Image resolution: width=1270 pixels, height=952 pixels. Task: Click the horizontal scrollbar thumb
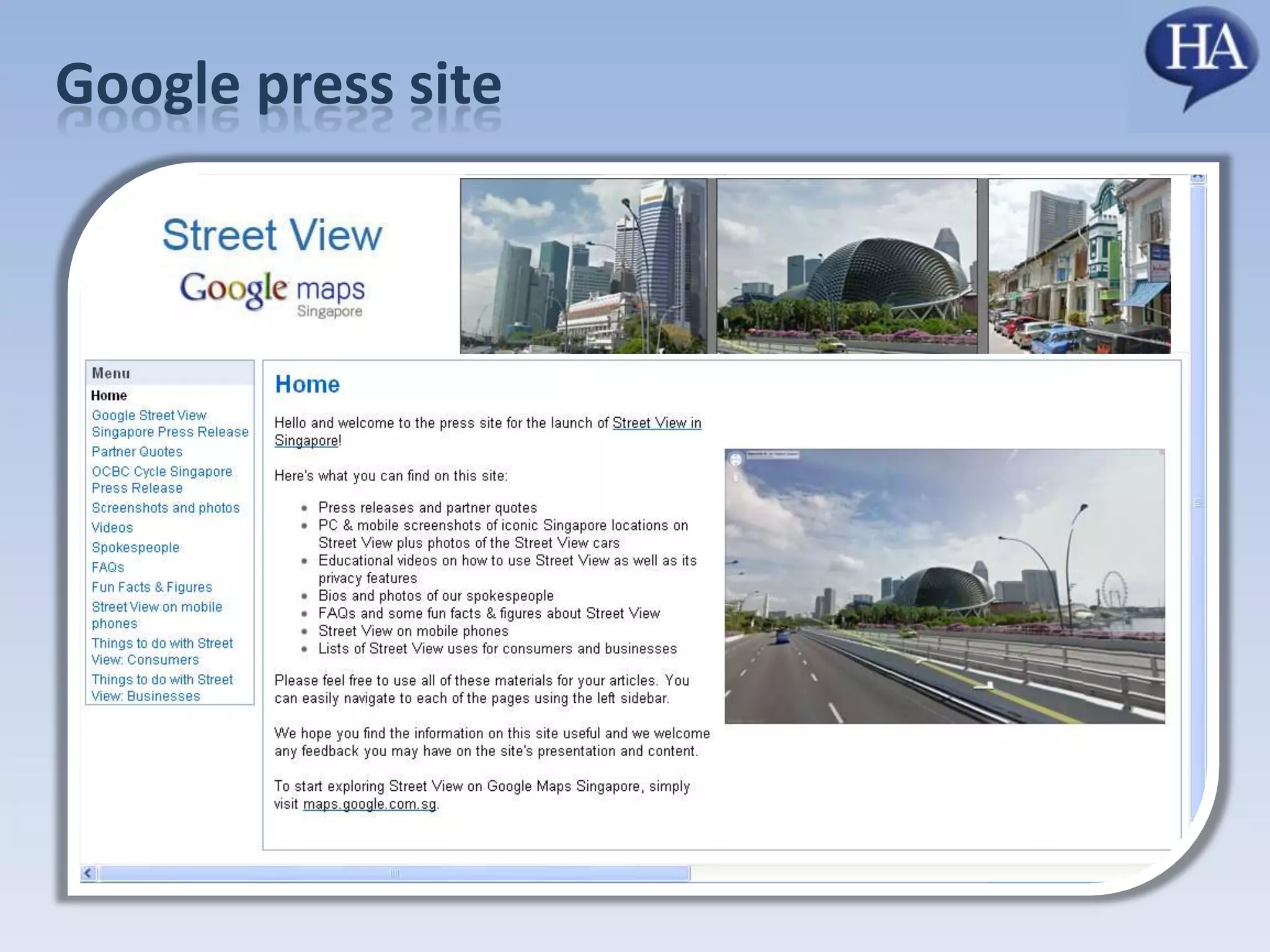(394, 873)
